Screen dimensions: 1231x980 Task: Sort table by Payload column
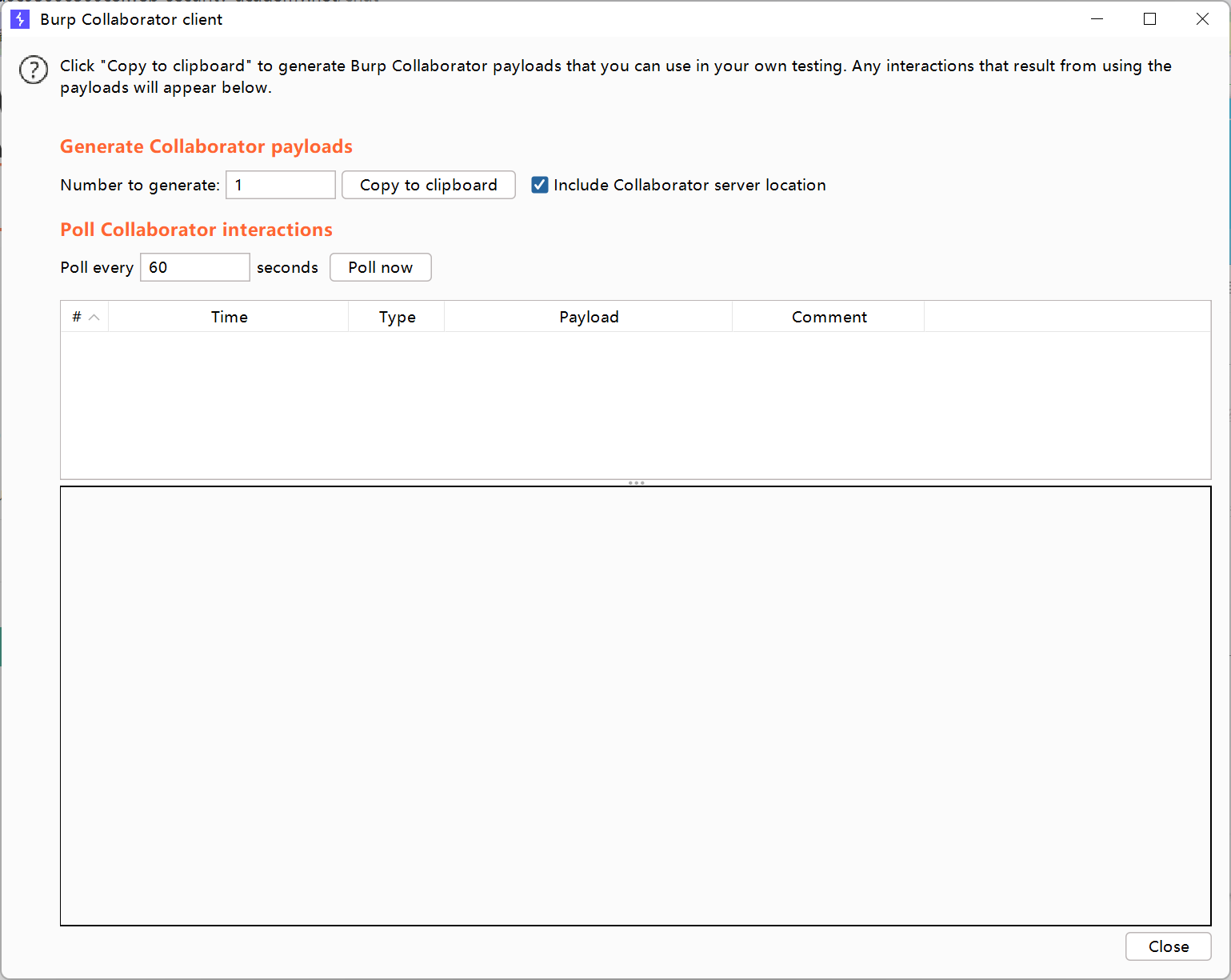tap(589, 317)
